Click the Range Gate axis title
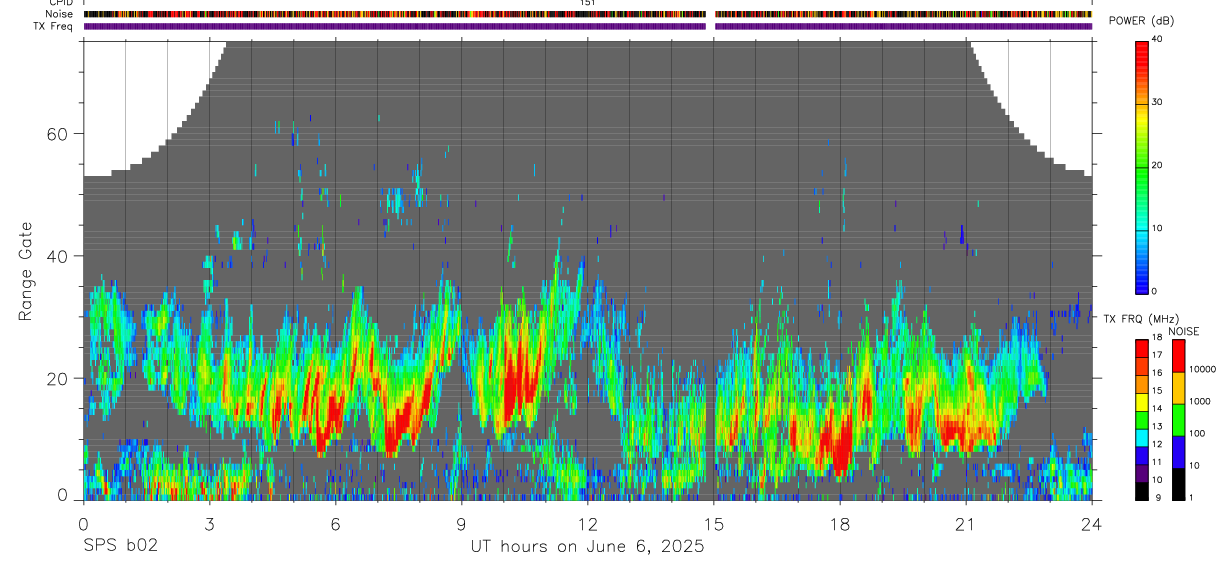1228x567 pixels. 25,271
